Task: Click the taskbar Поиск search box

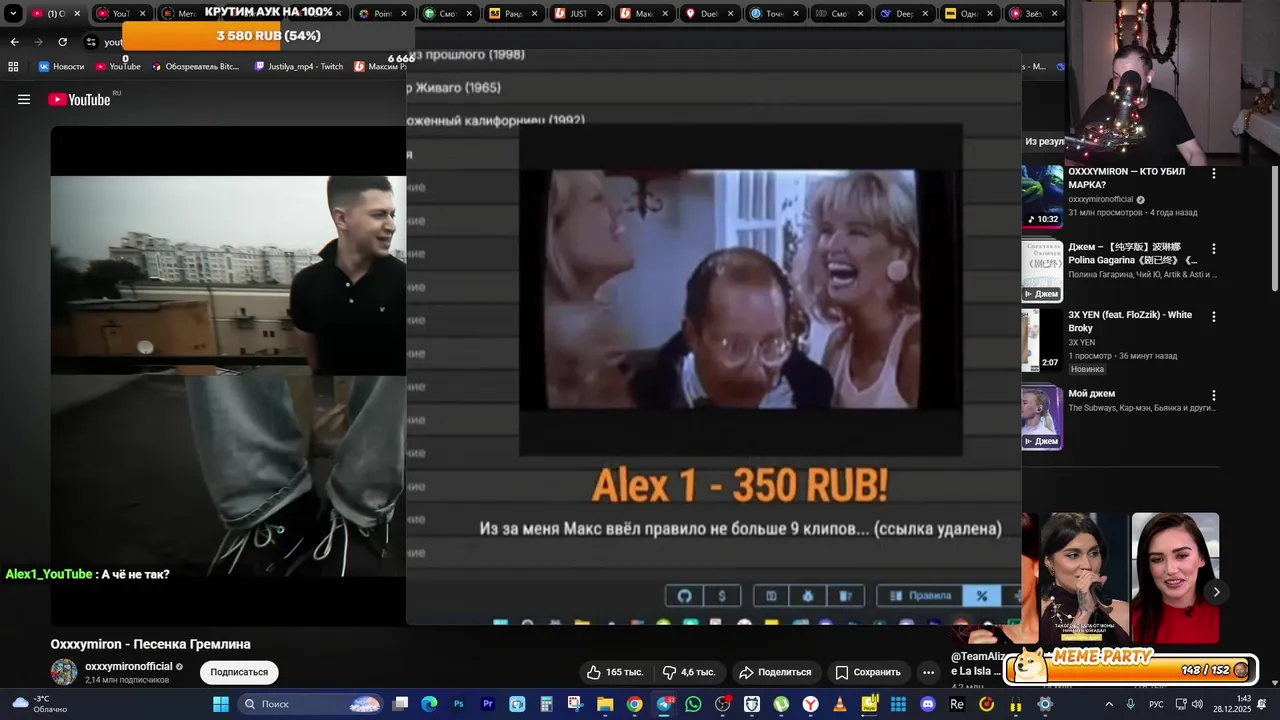Action: [x=313, y=704]
